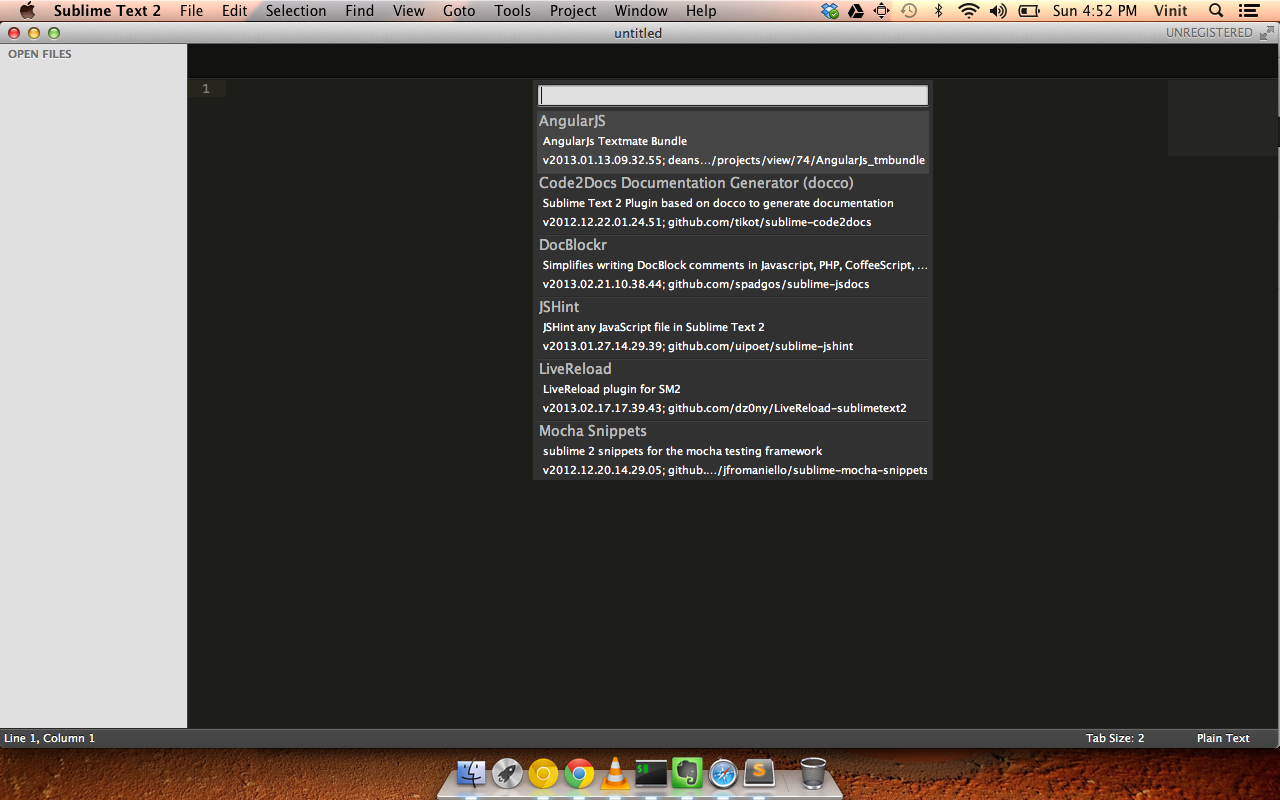Click the package search input field

click(x=733, y=95)
